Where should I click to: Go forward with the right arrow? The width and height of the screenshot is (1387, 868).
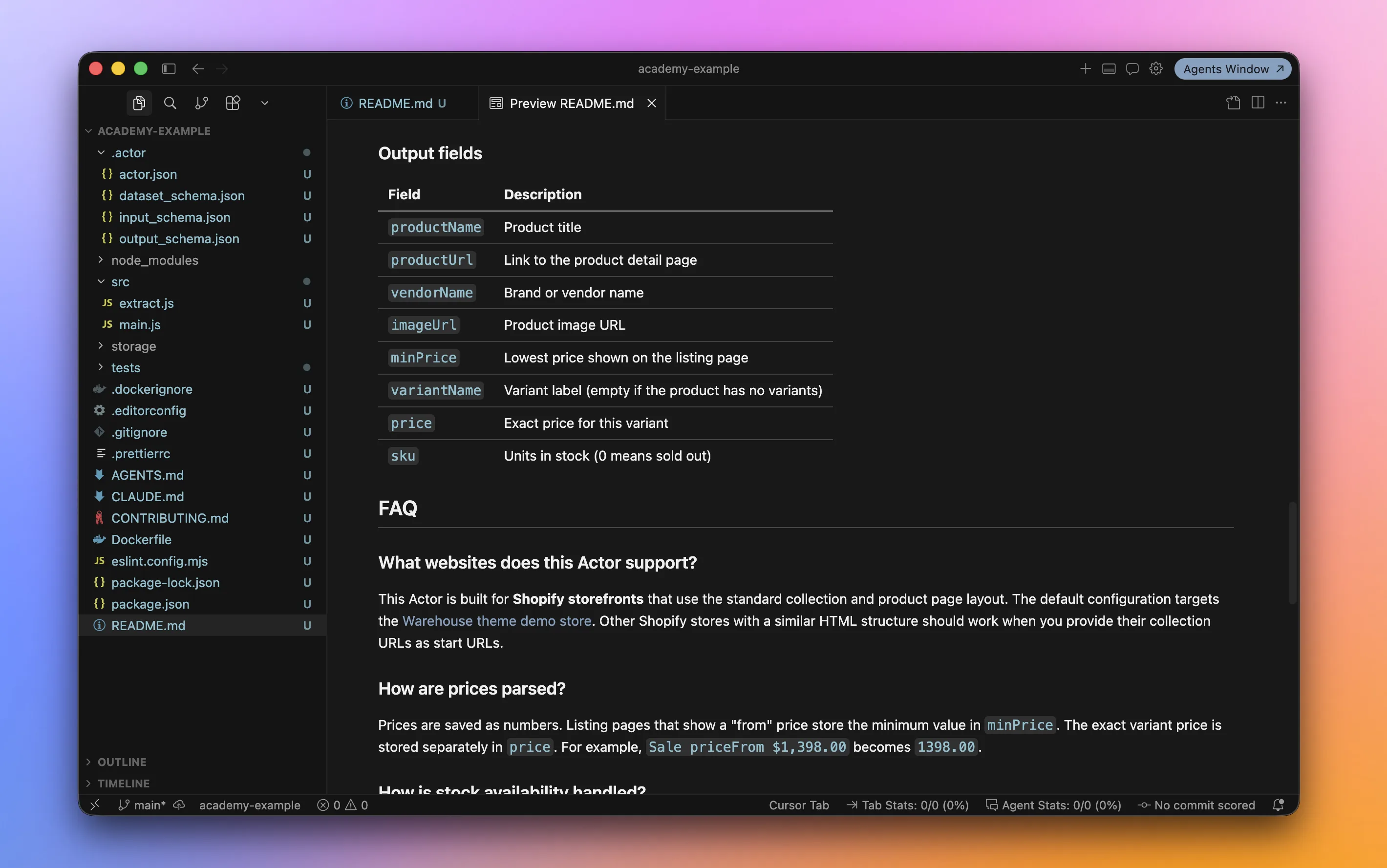(x=222, y=69)
